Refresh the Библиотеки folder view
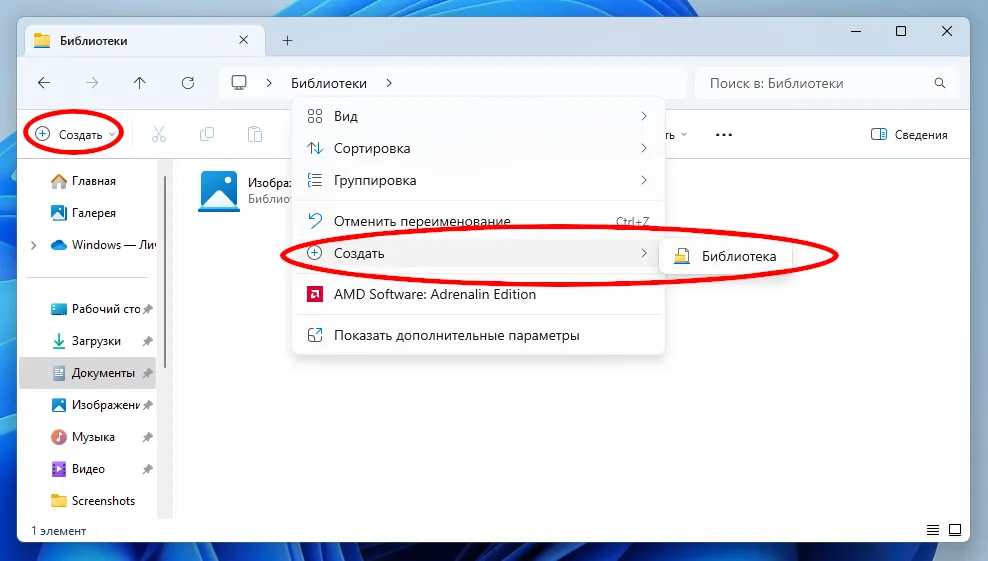 (188, 83)
